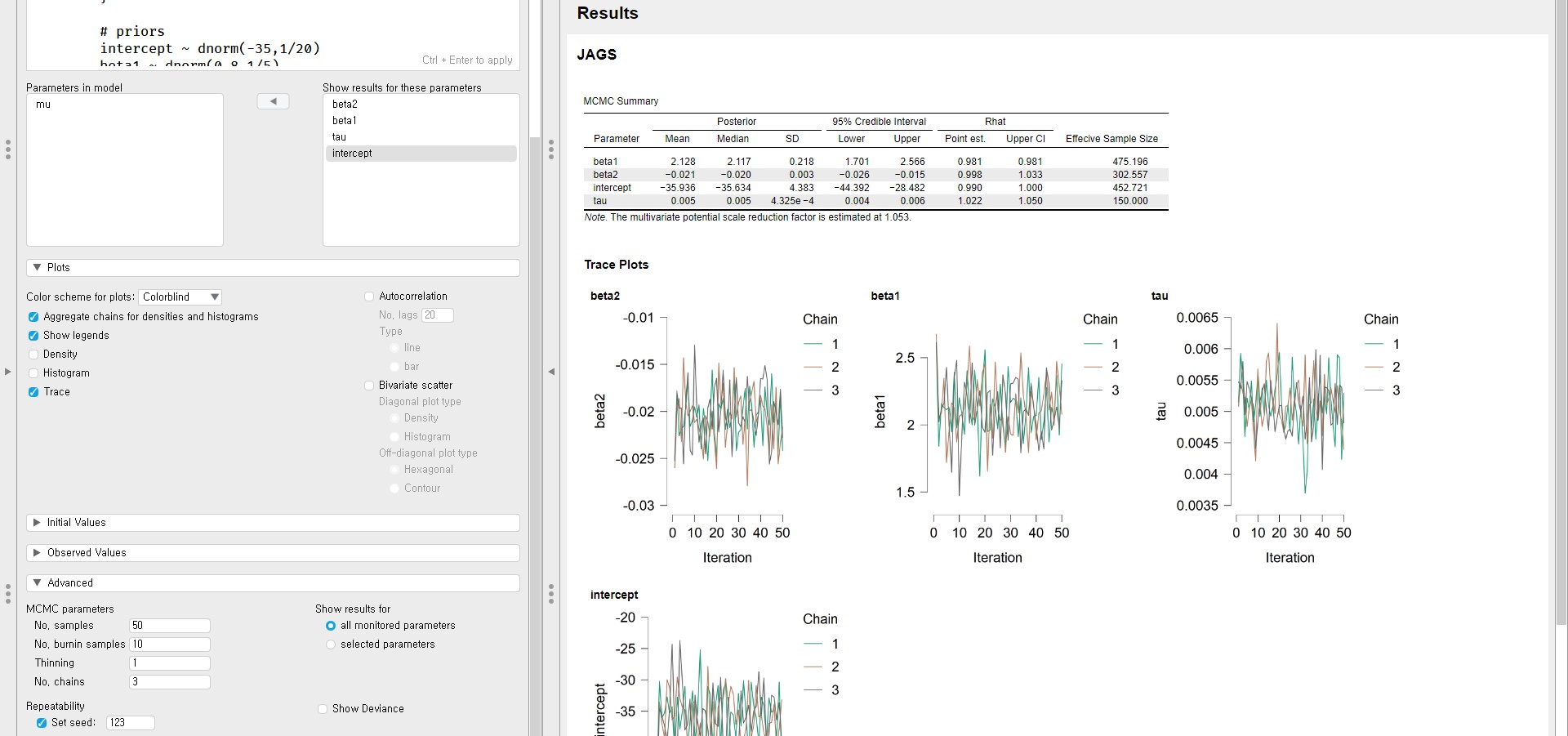Screen dimensions: 1568x736
Task: Click the lower drag handle on far left
Action: 8,594
